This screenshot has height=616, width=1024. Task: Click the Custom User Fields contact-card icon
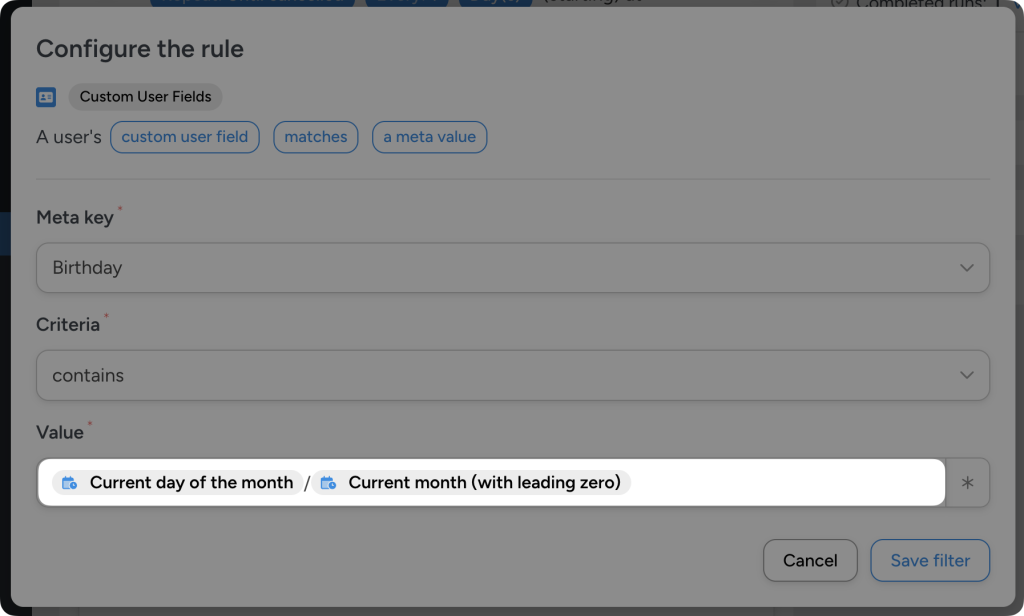[x=46, y=96]
